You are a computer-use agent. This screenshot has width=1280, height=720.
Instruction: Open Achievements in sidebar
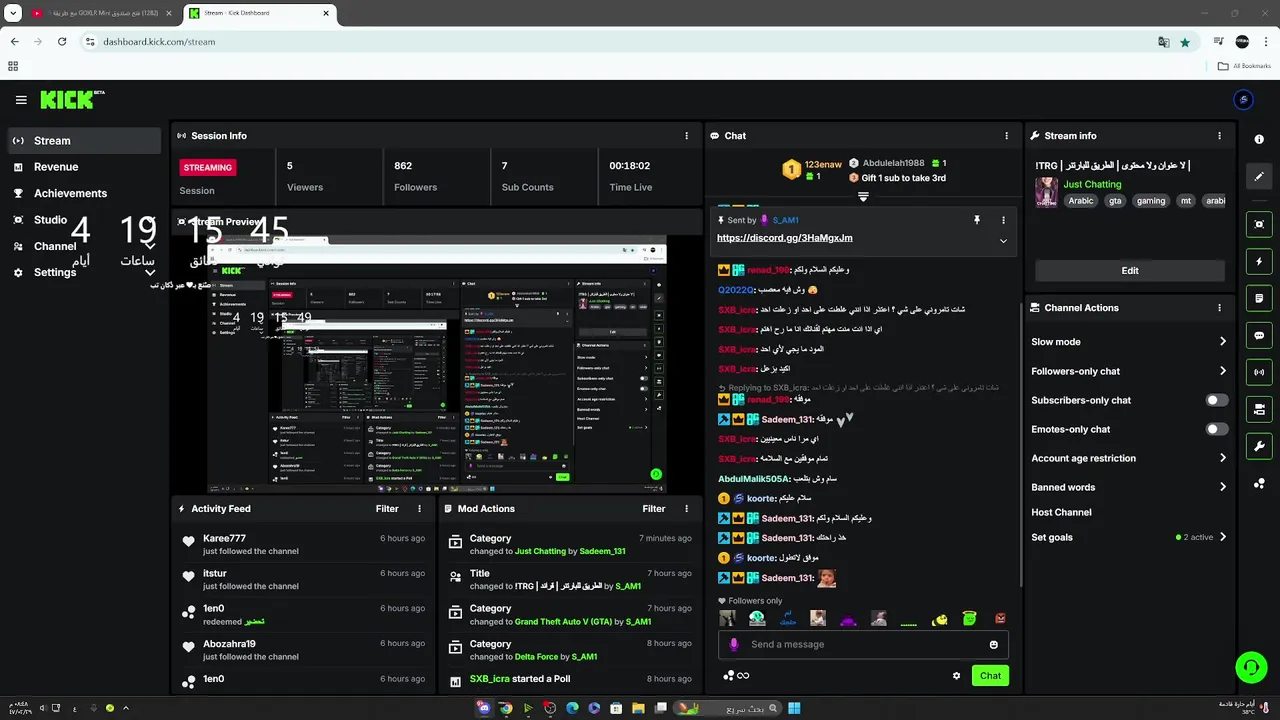click(x=84, y=193)
